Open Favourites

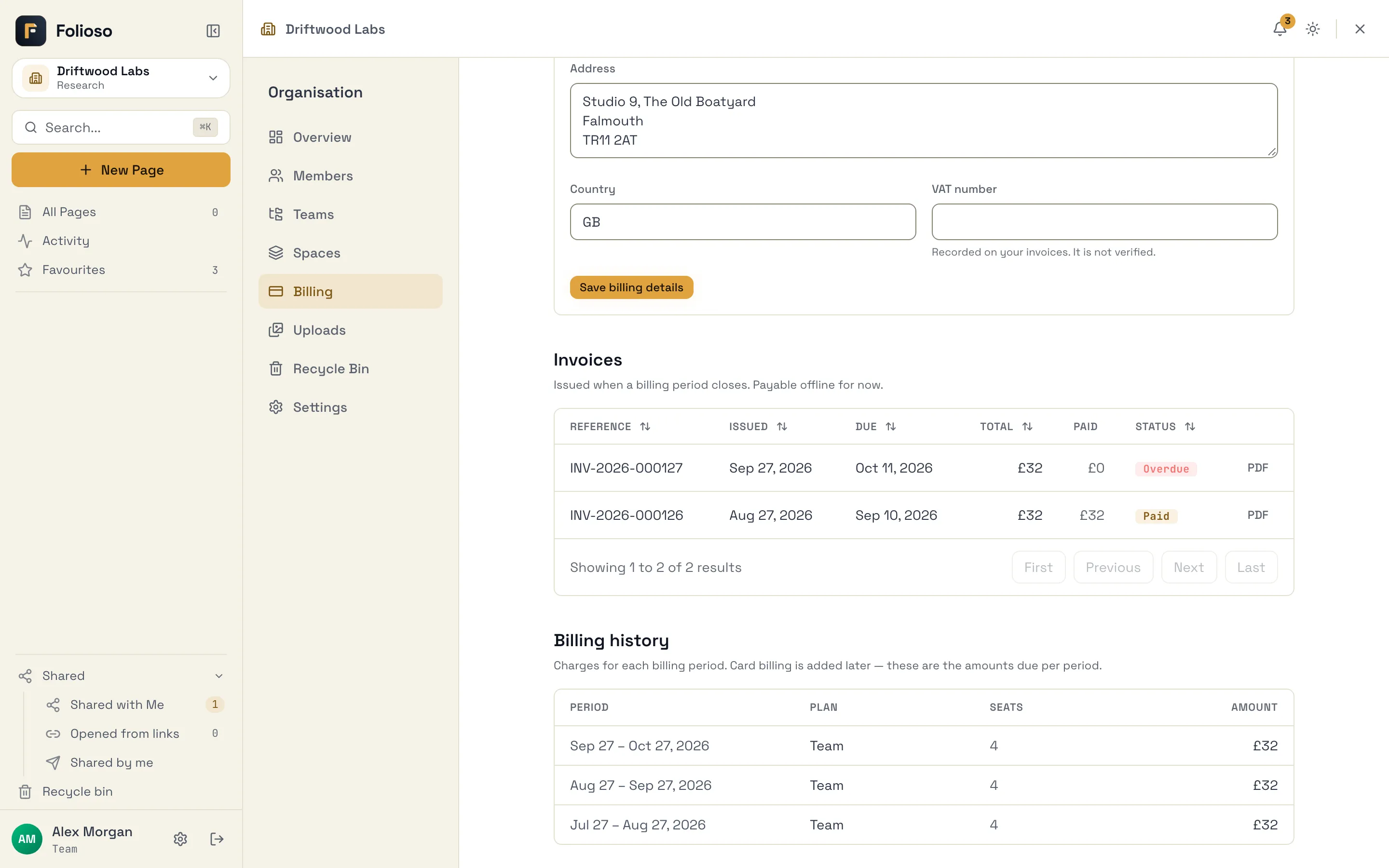pos(121,270)
